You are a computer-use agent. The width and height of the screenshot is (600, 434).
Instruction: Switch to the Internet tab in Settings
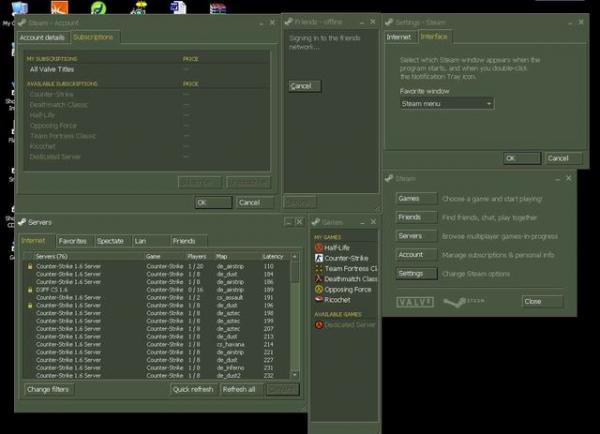tap(400, 37)
